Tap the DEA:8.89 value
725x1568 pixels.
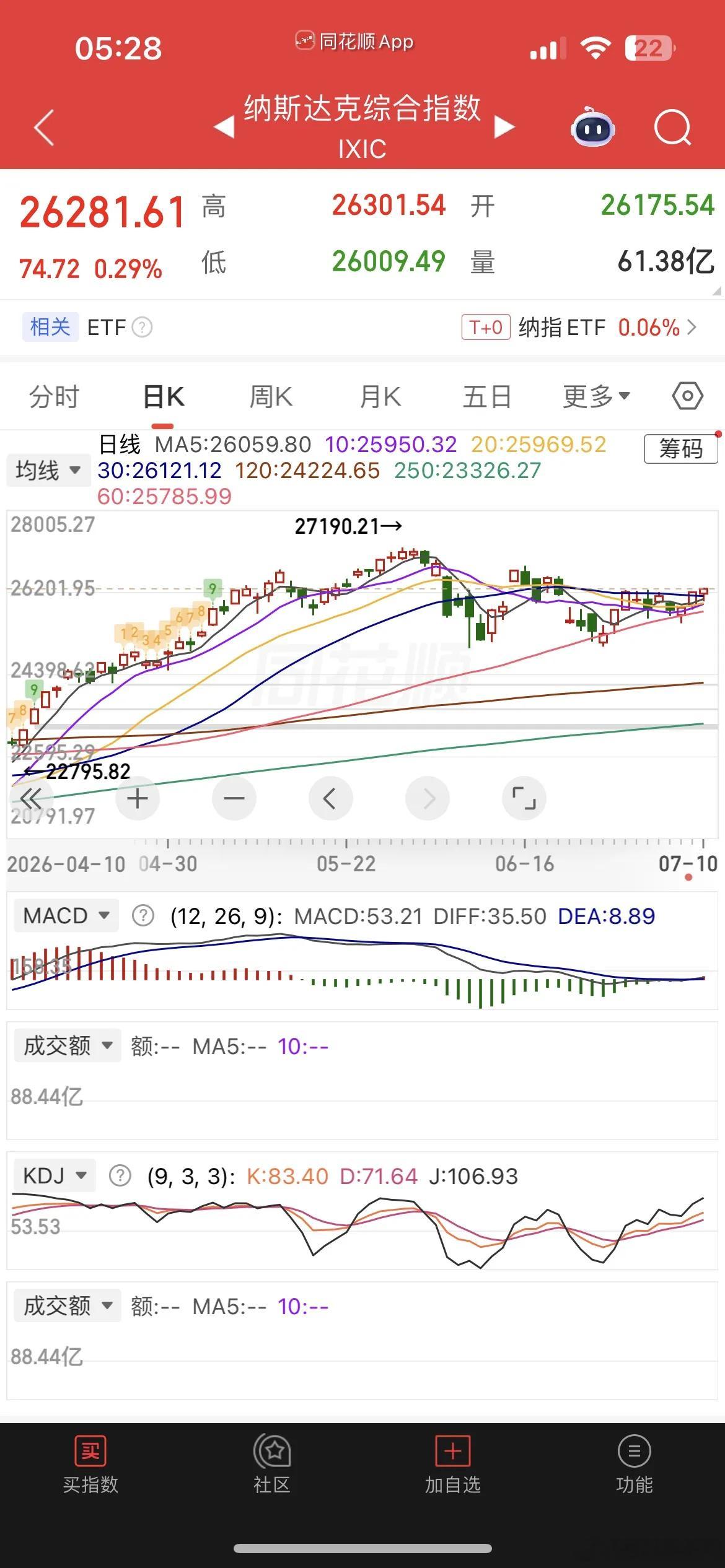pos(607,916)
